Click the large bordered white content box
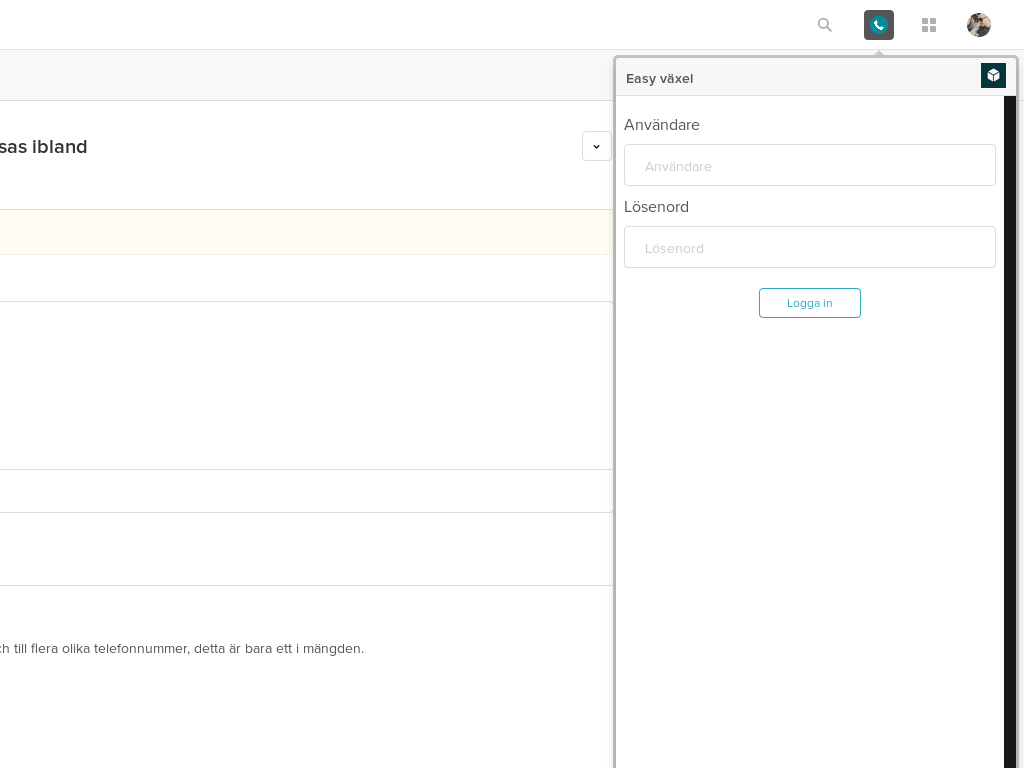This screenshot has width=1024, height=768. coord(300,385)
